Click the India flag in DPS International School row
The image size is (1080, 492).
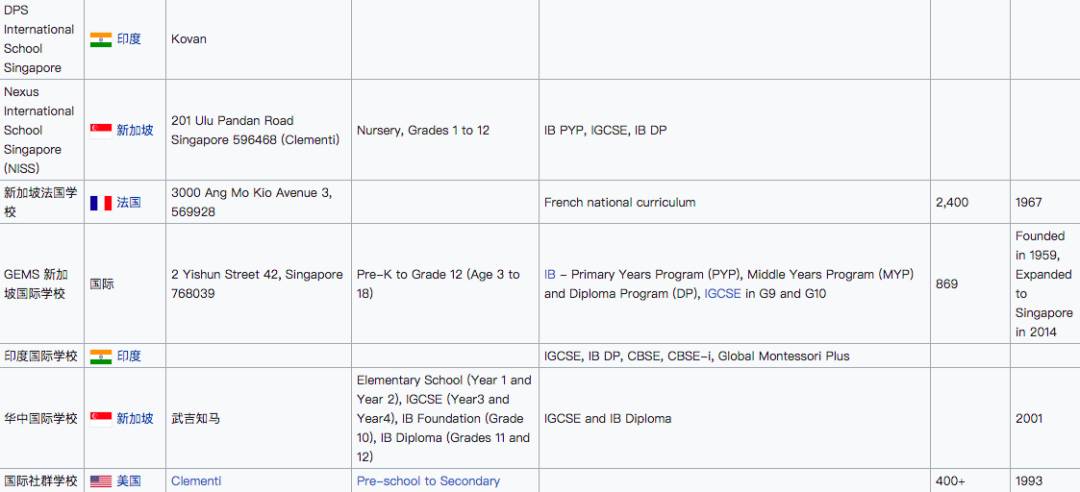pyautogui.click(x=101, y=39)
